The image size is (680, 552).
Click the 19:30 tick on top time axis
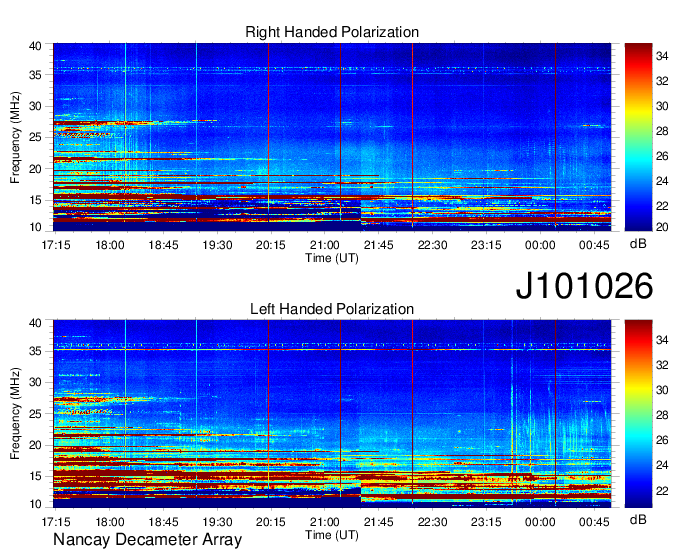click(217, 245)
